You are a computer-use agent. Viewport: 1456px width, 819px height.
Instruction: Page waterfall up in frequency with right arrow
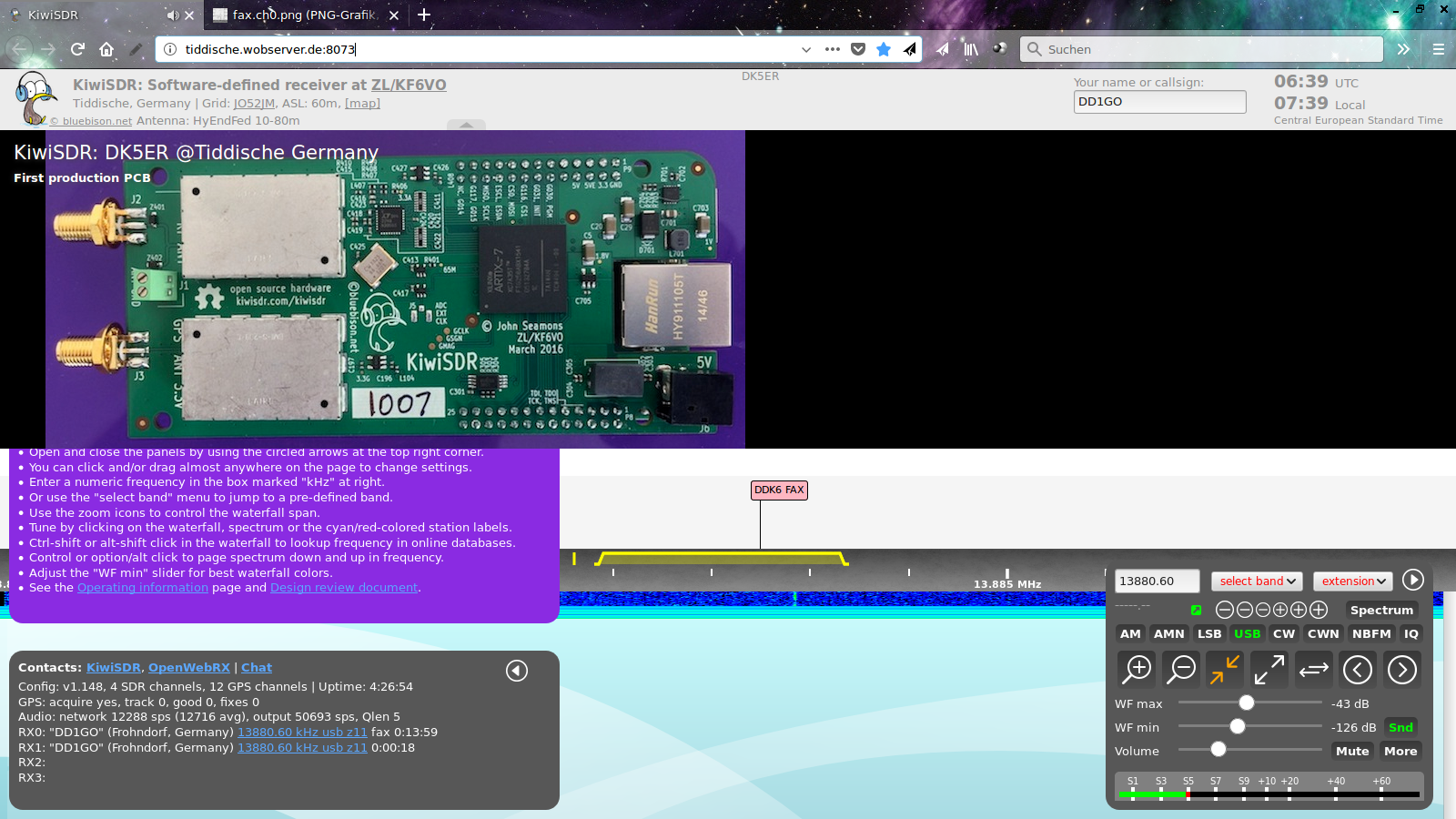tap(1402, 670)
